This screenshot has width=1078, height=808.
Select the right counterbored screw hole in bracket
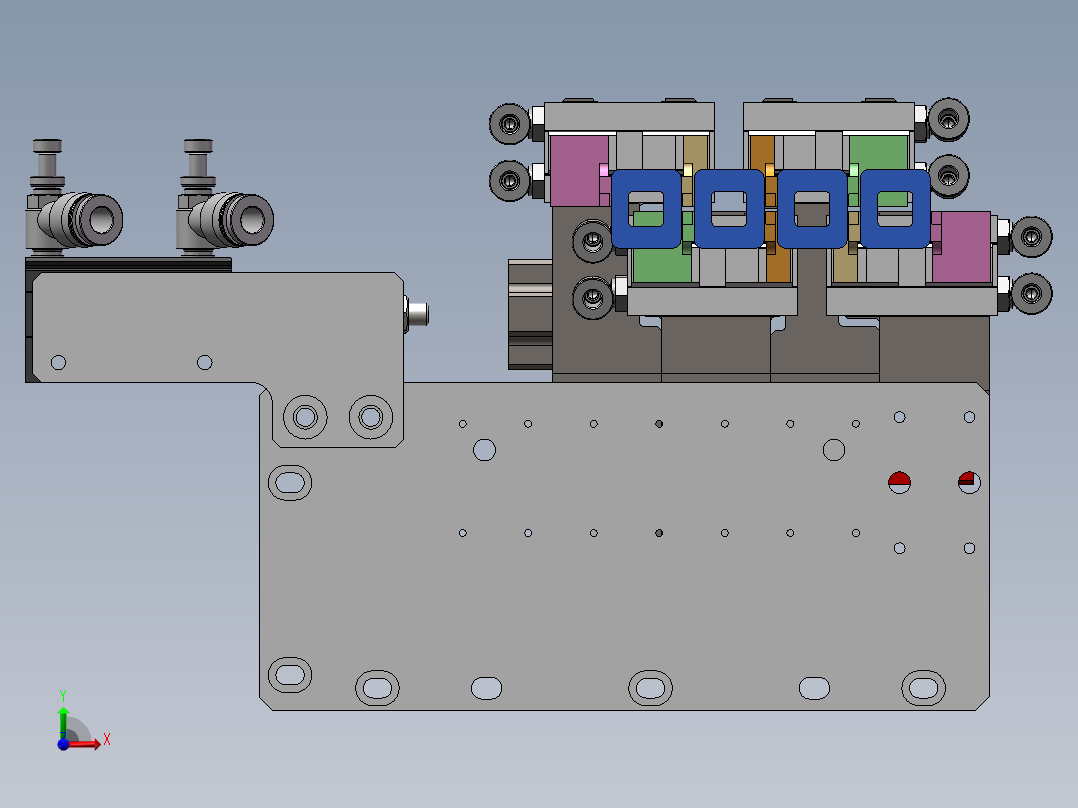tap(371, 417)
